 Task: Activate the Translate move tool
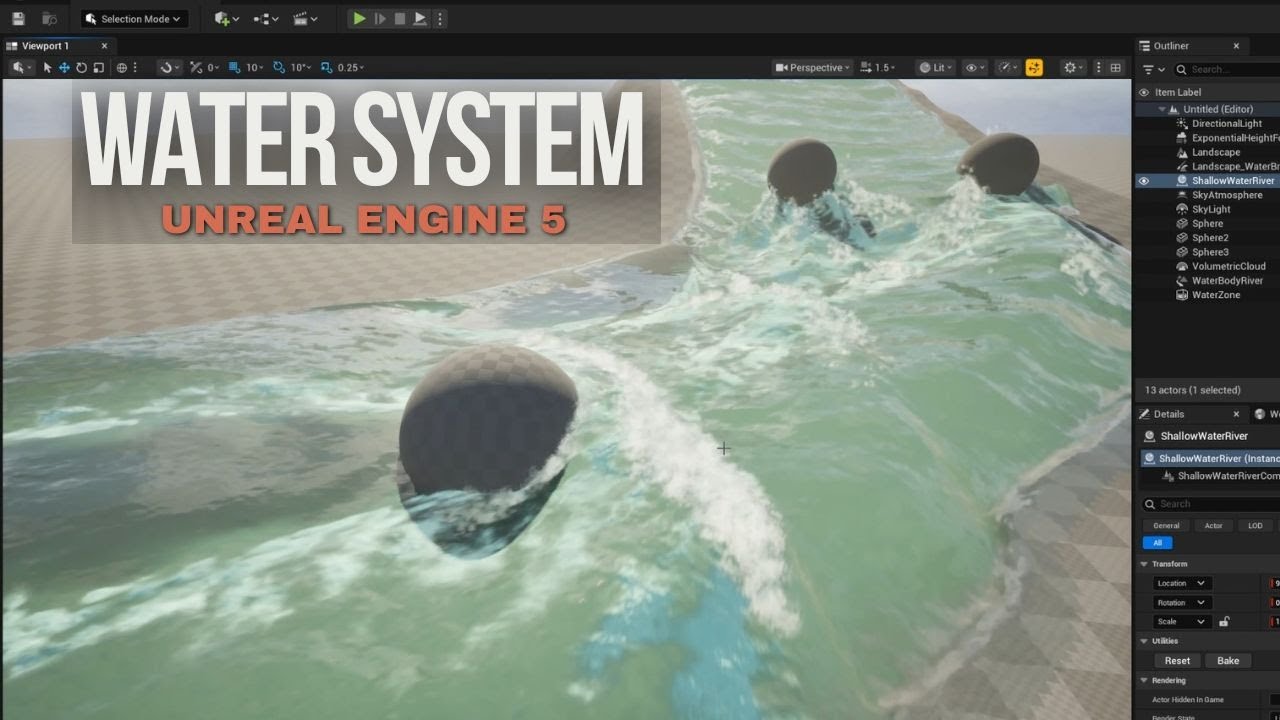[64, 67]
